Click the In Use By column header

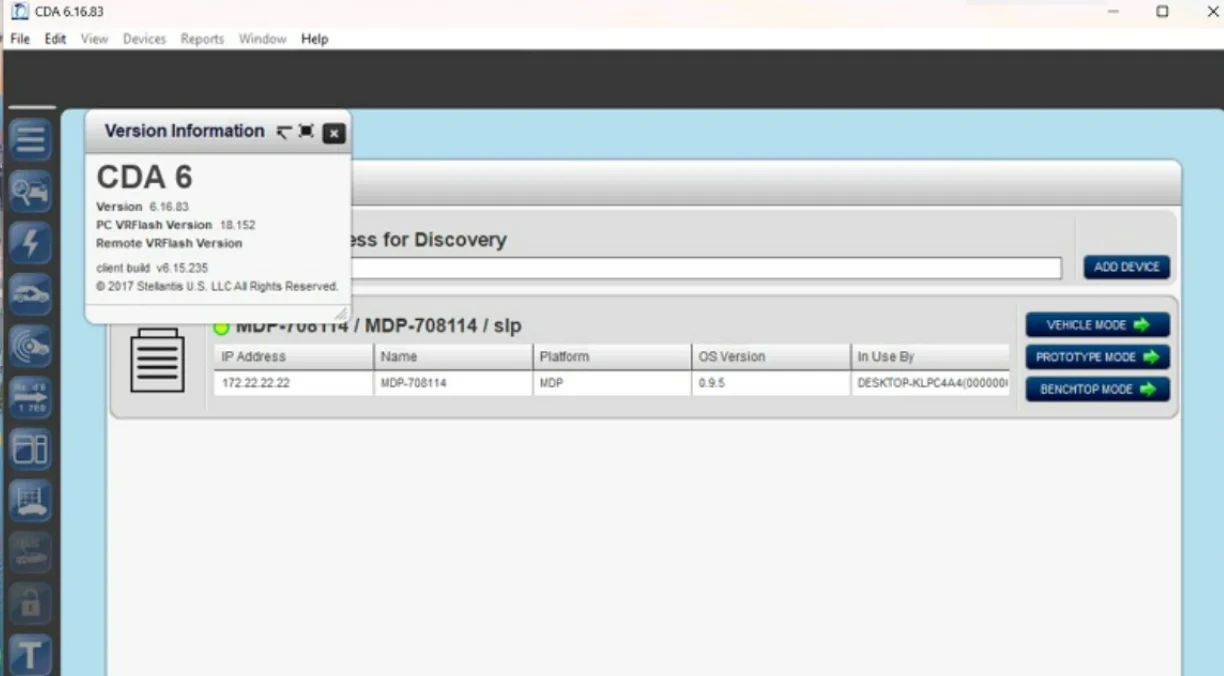point(930,357)
